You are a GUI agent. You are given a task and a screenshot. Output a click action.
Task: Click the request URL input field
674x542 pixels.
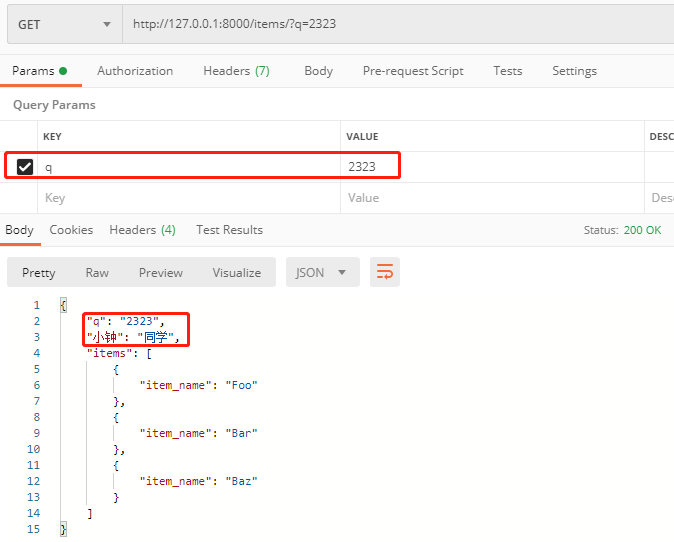tap(400, 24)
